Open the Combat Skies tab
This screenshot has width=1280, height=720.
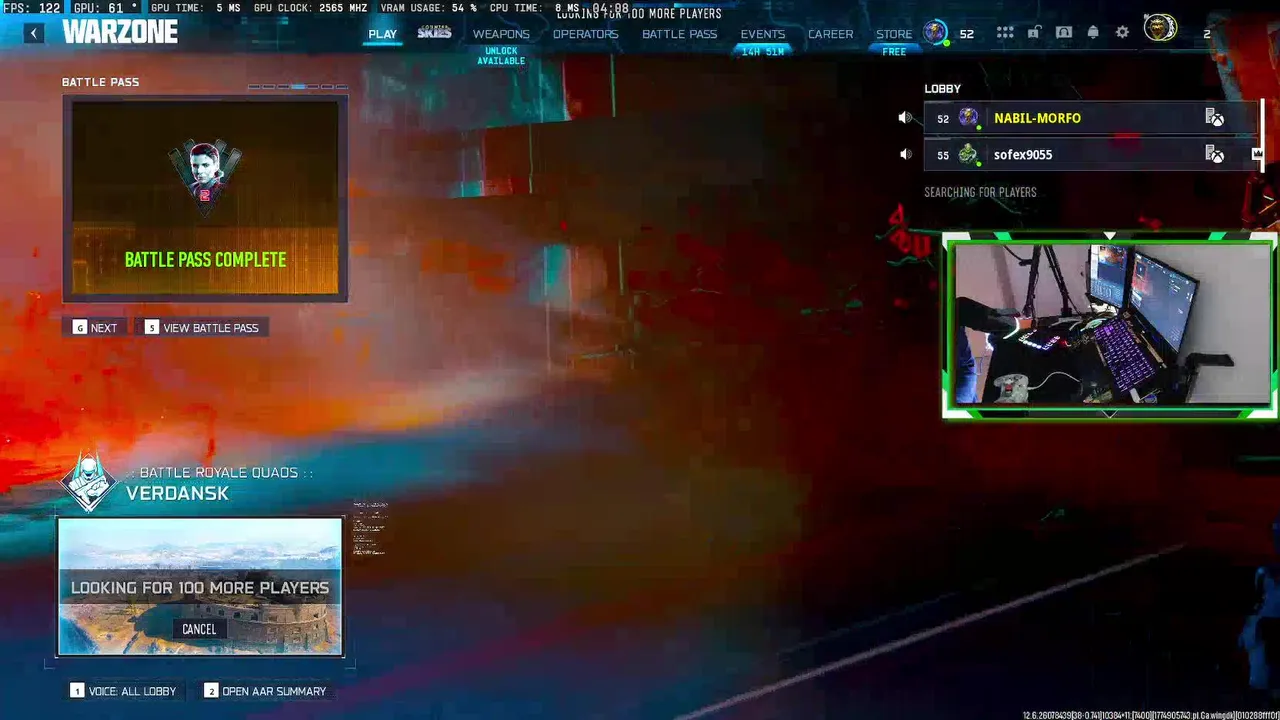[x=434, y=33]
